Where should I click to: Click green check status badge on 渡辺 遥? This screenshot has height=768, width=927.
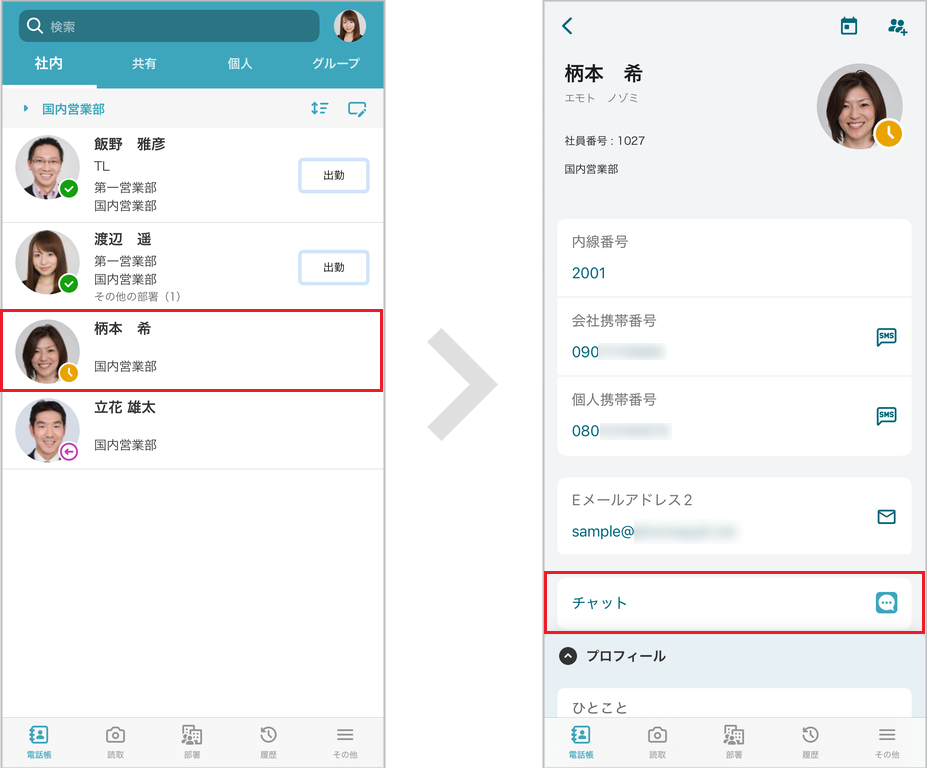69,284
